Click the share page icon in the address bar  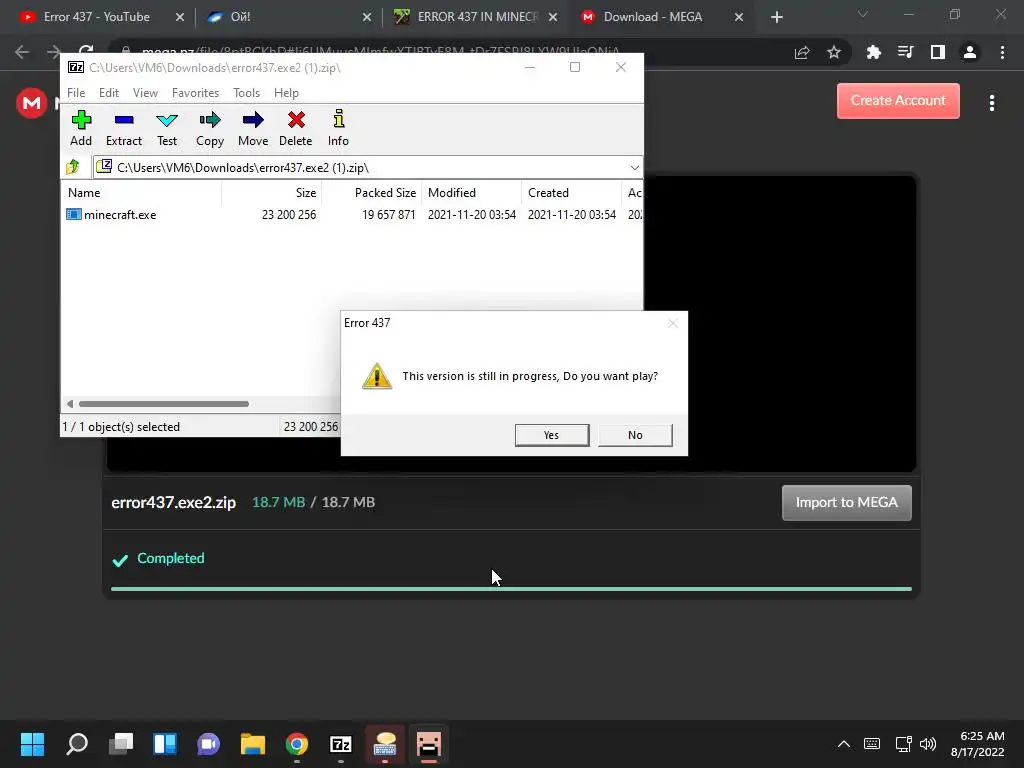click(x=802, y=52)
